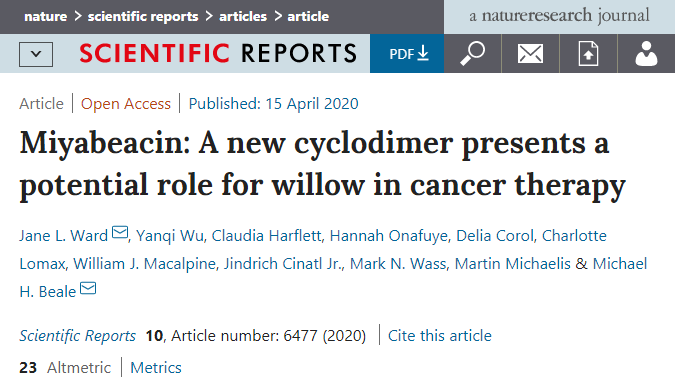Screen dimensions: 675x390
Task: Open author Claudia Harflett's link
Action: click(266, 236)
